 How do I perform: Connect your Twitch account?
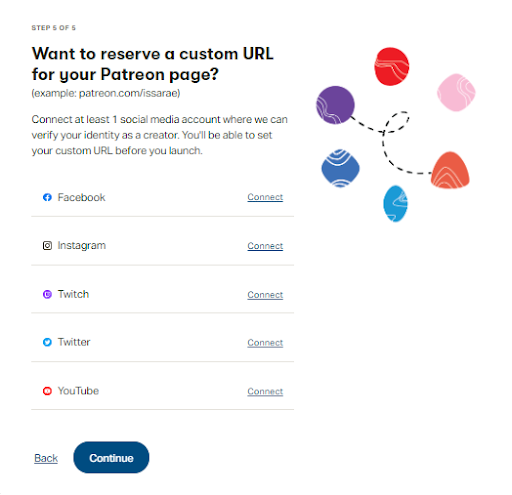click(265, 295)
